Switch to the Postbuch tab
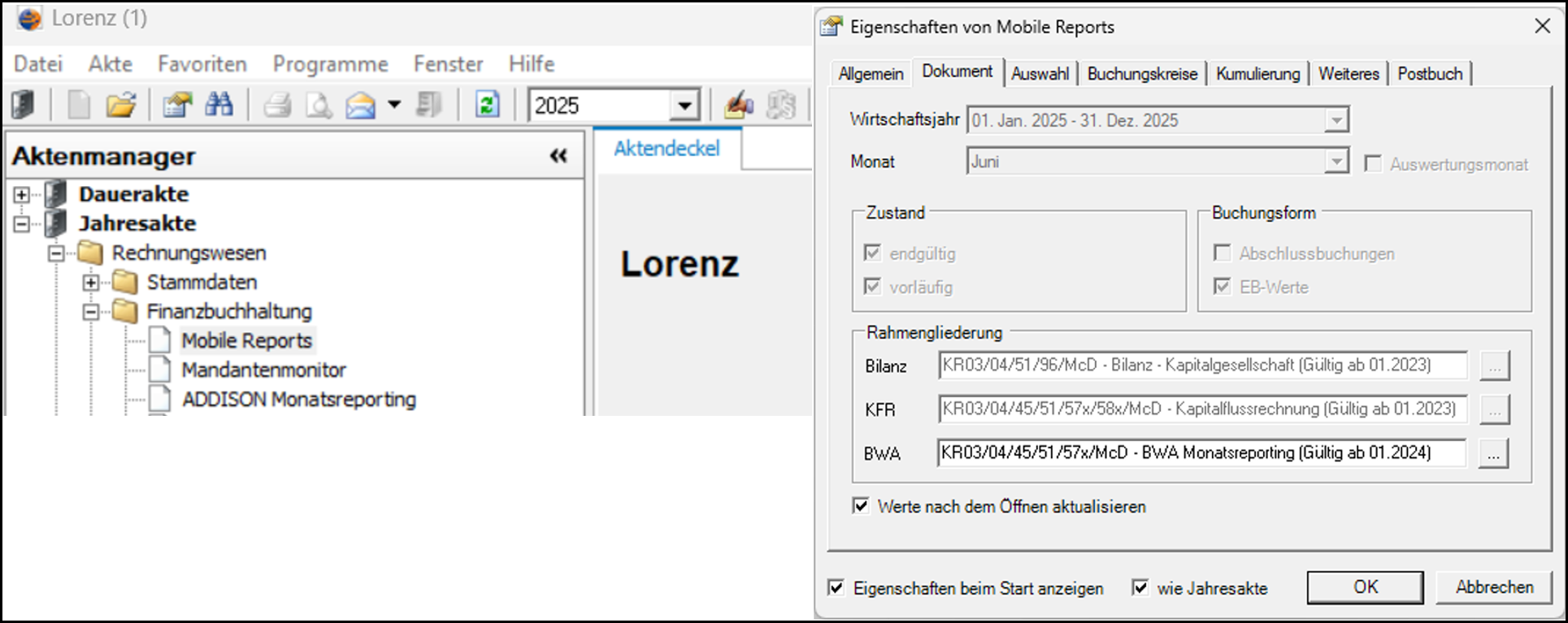The width and height of the screenshot is (1568, 623). click(x=1430, y=74)
